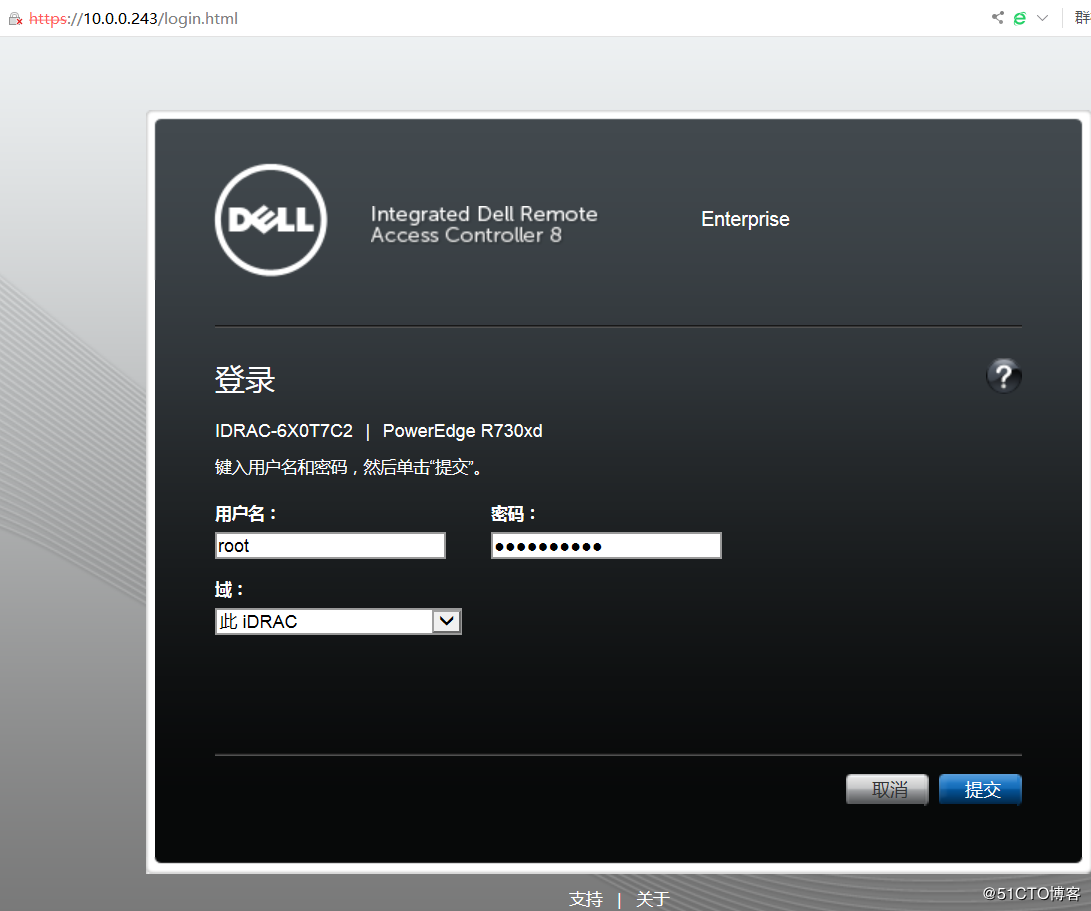Viewport: 1091px width, 911px height.
Task: Click the Dell logo
Action: point(271,220)
